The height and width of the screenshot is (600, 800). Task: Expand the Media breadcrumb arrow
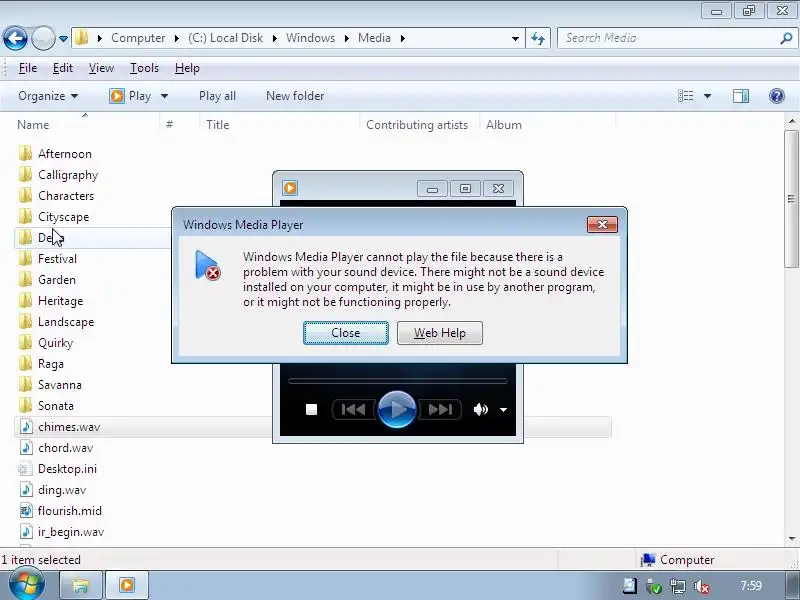403,38
